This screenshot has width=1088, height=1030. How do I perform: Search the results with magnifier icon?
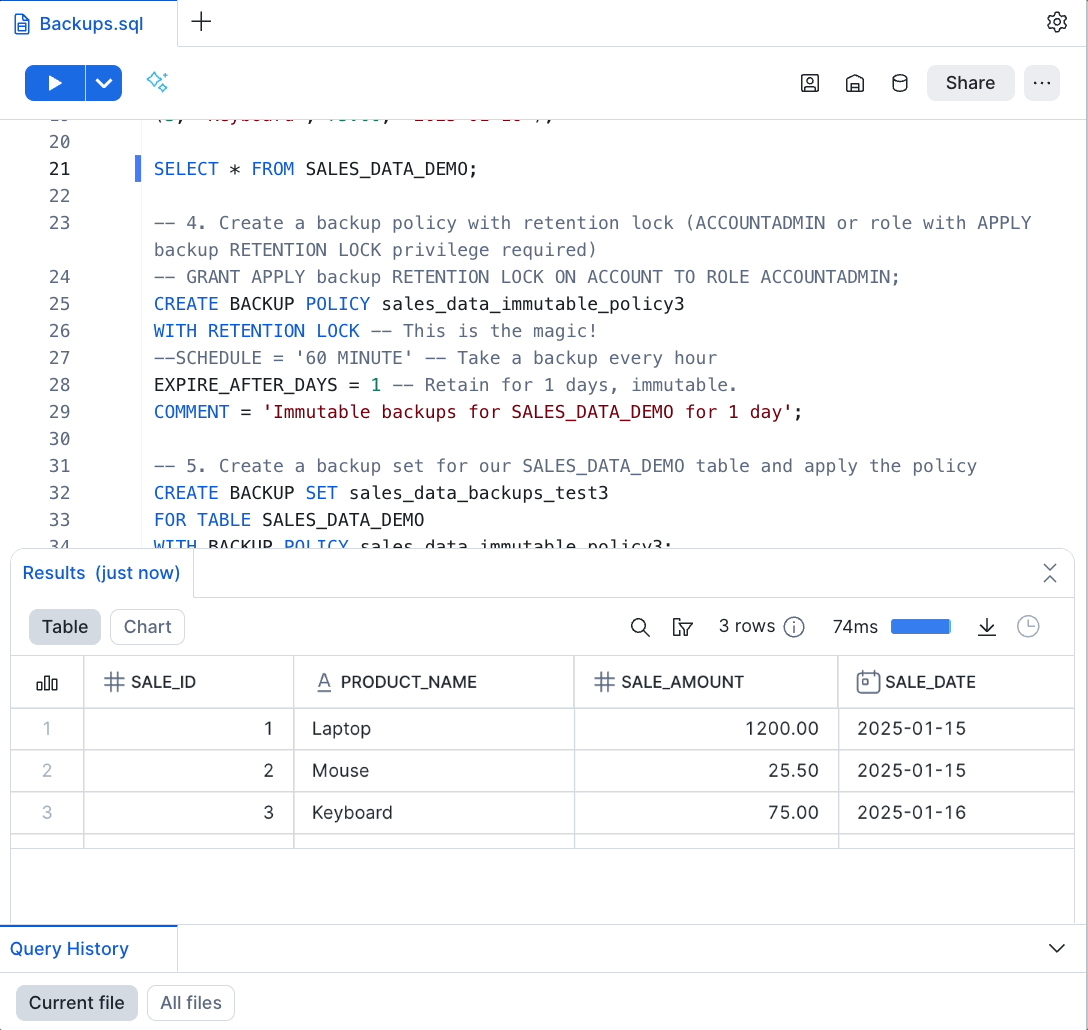click(x=640, y=627)
